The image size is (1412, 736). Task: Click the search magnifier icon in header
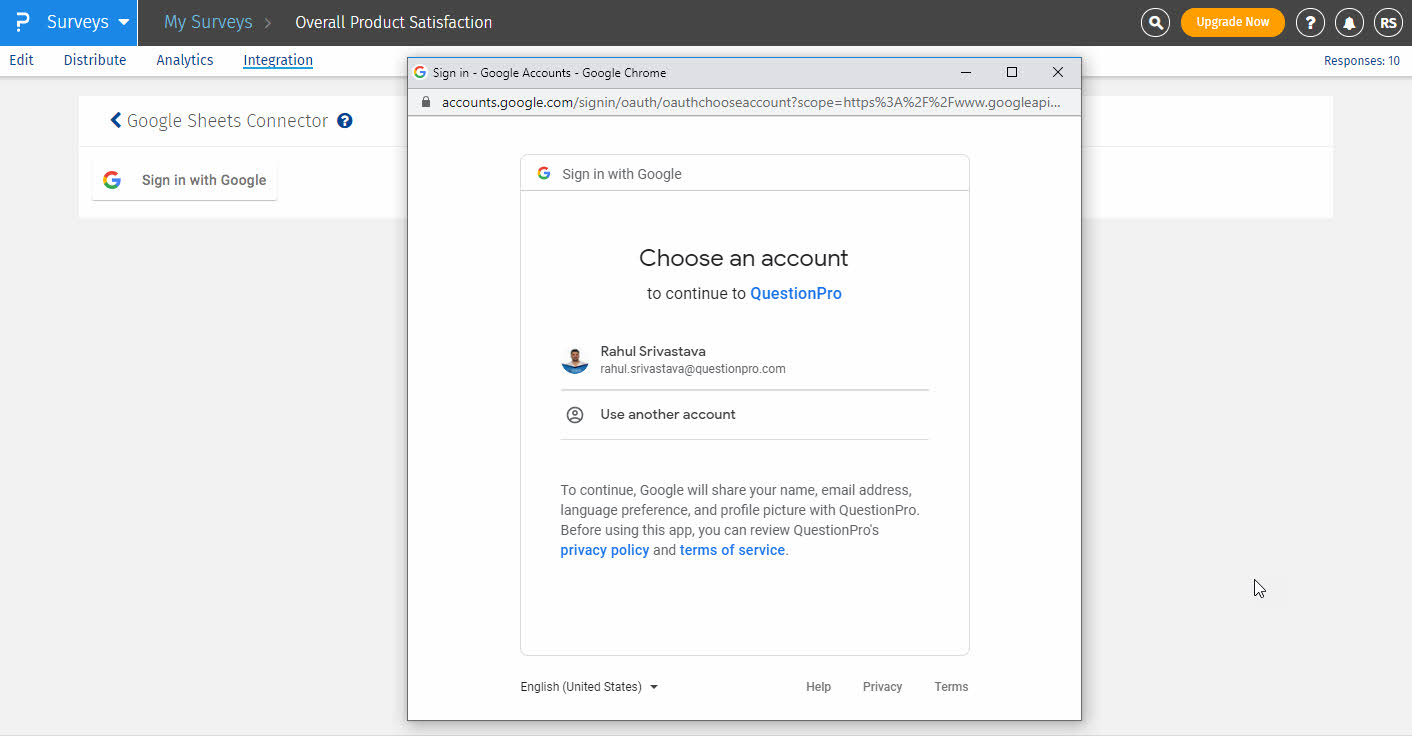point(1155,22)
